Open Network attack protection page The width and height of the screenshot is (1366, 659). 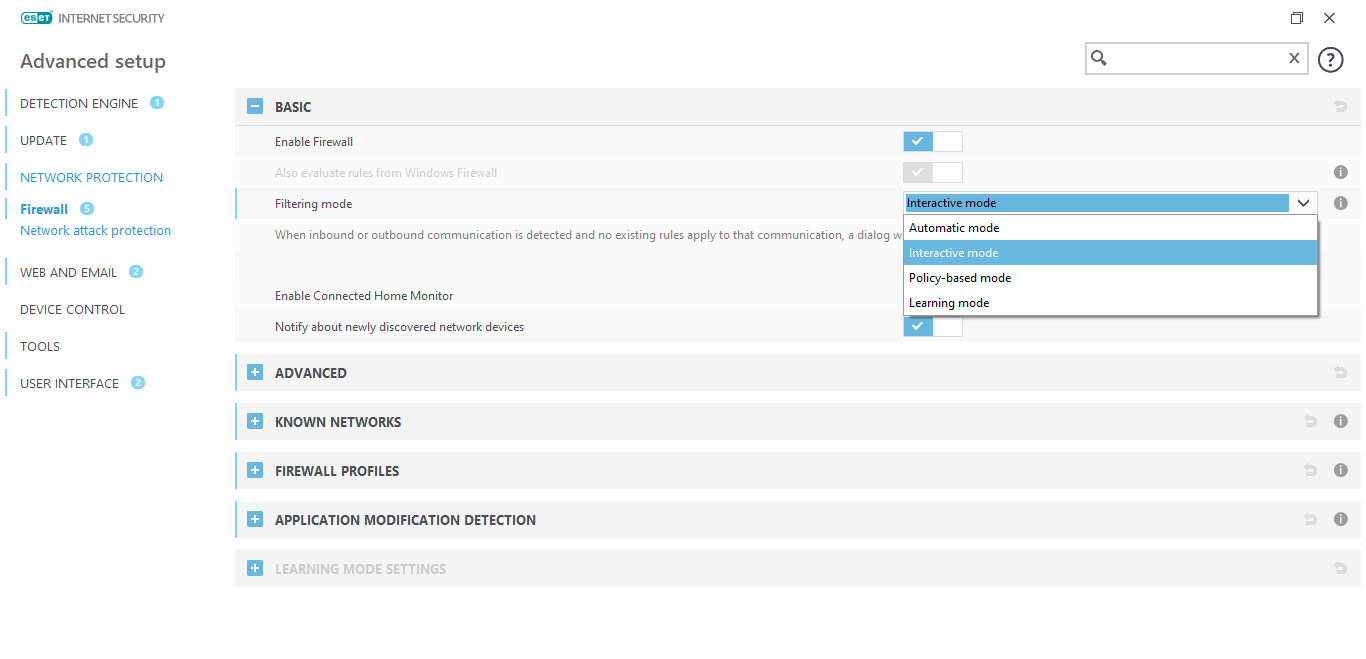pos(95,231)
